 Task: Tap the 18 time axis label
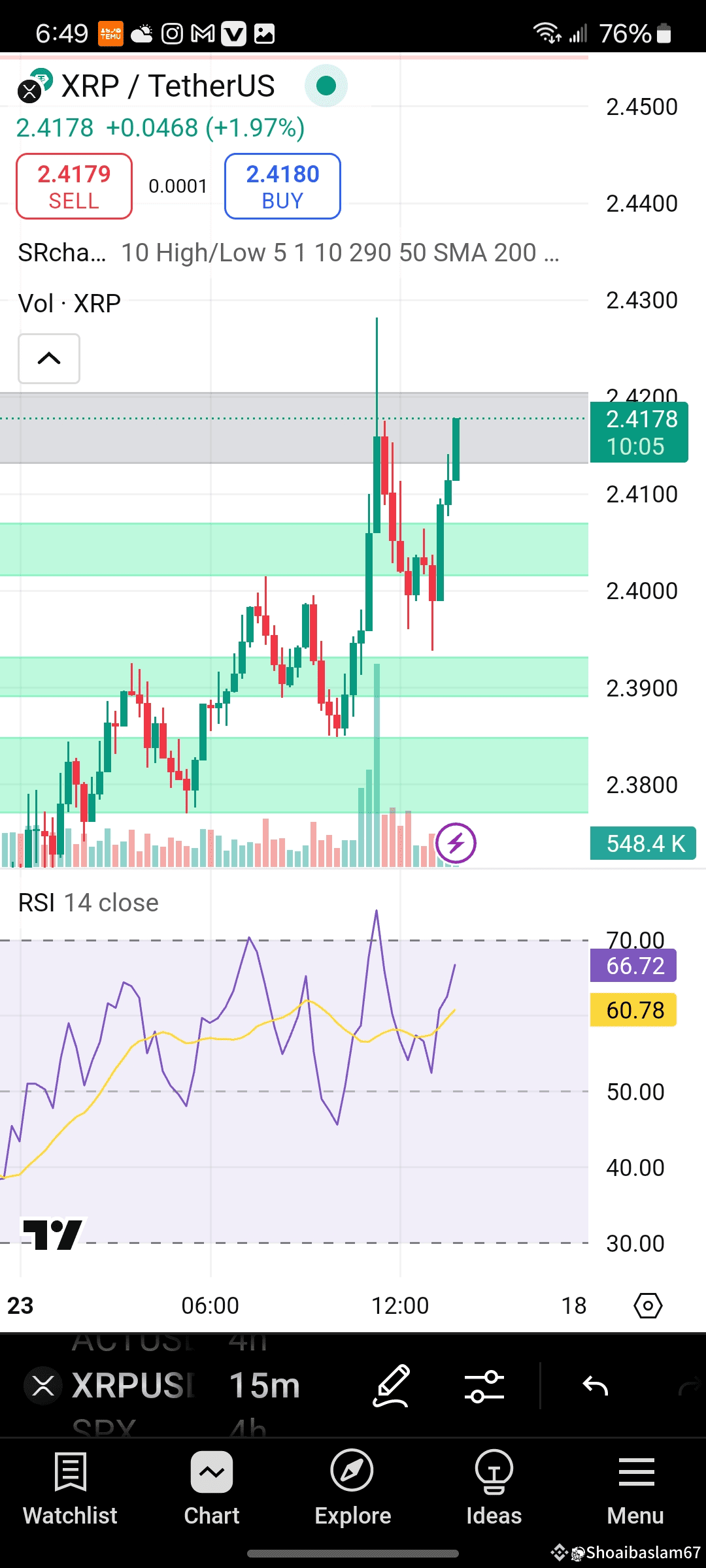point(574,1306)
